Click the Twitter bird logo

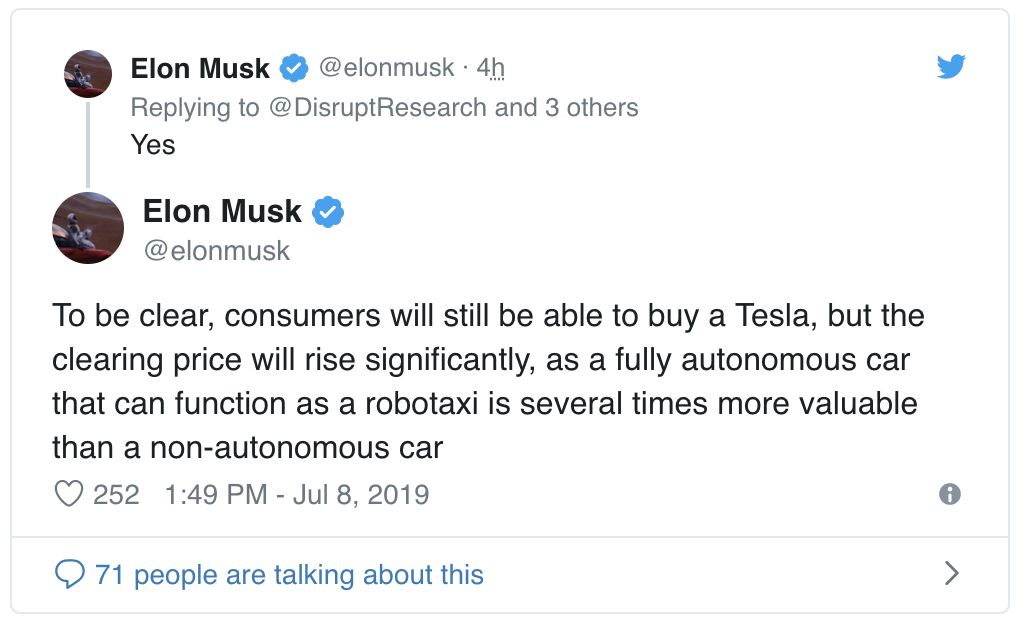(x=951, y=66)
